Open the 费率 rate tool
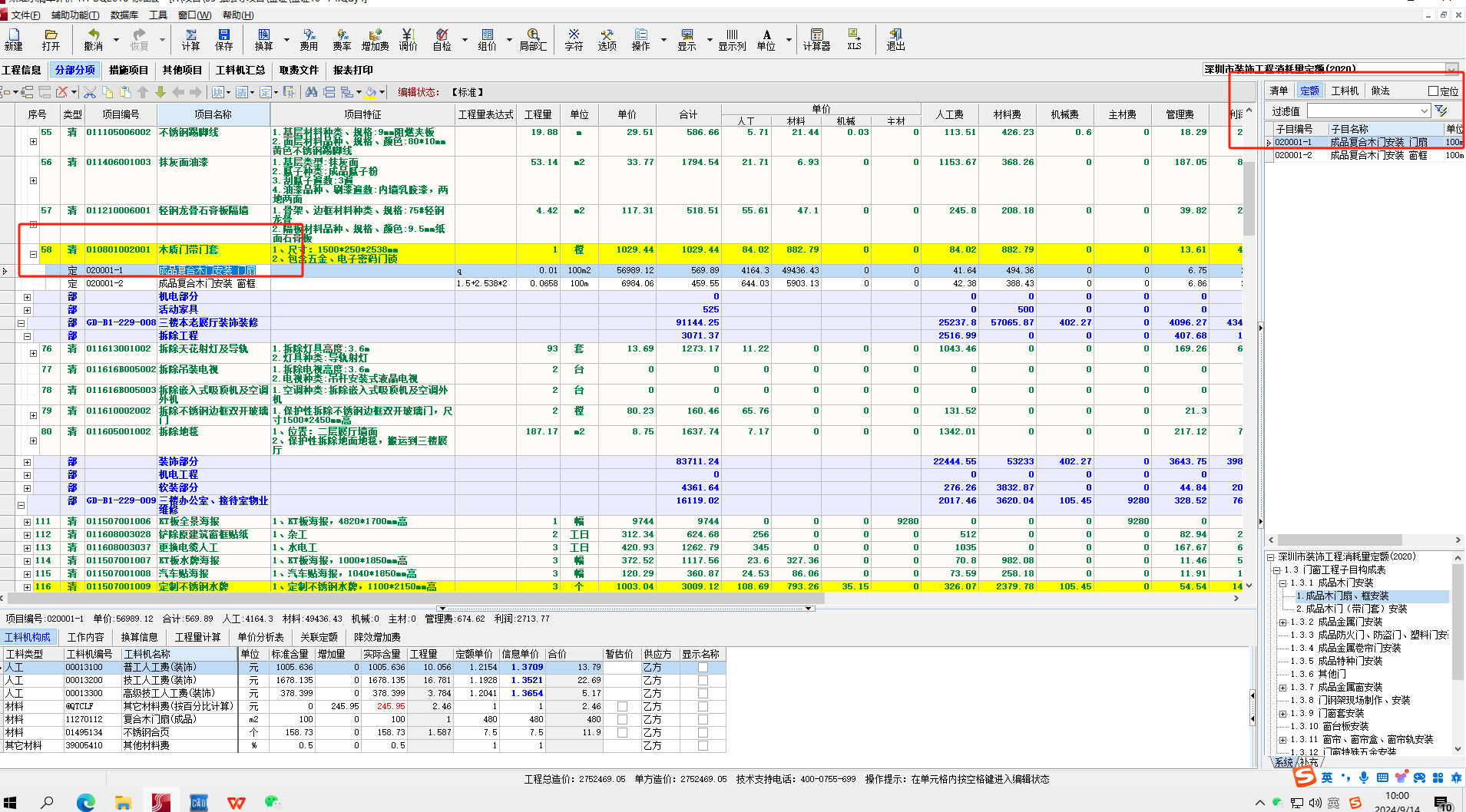This screenshot has height=812, width=1466. (342, 39)
